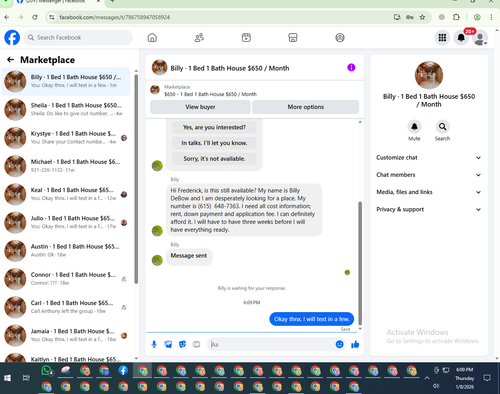
Task: Open browser extensions puzzle icon
Action: tap(456, 17)
